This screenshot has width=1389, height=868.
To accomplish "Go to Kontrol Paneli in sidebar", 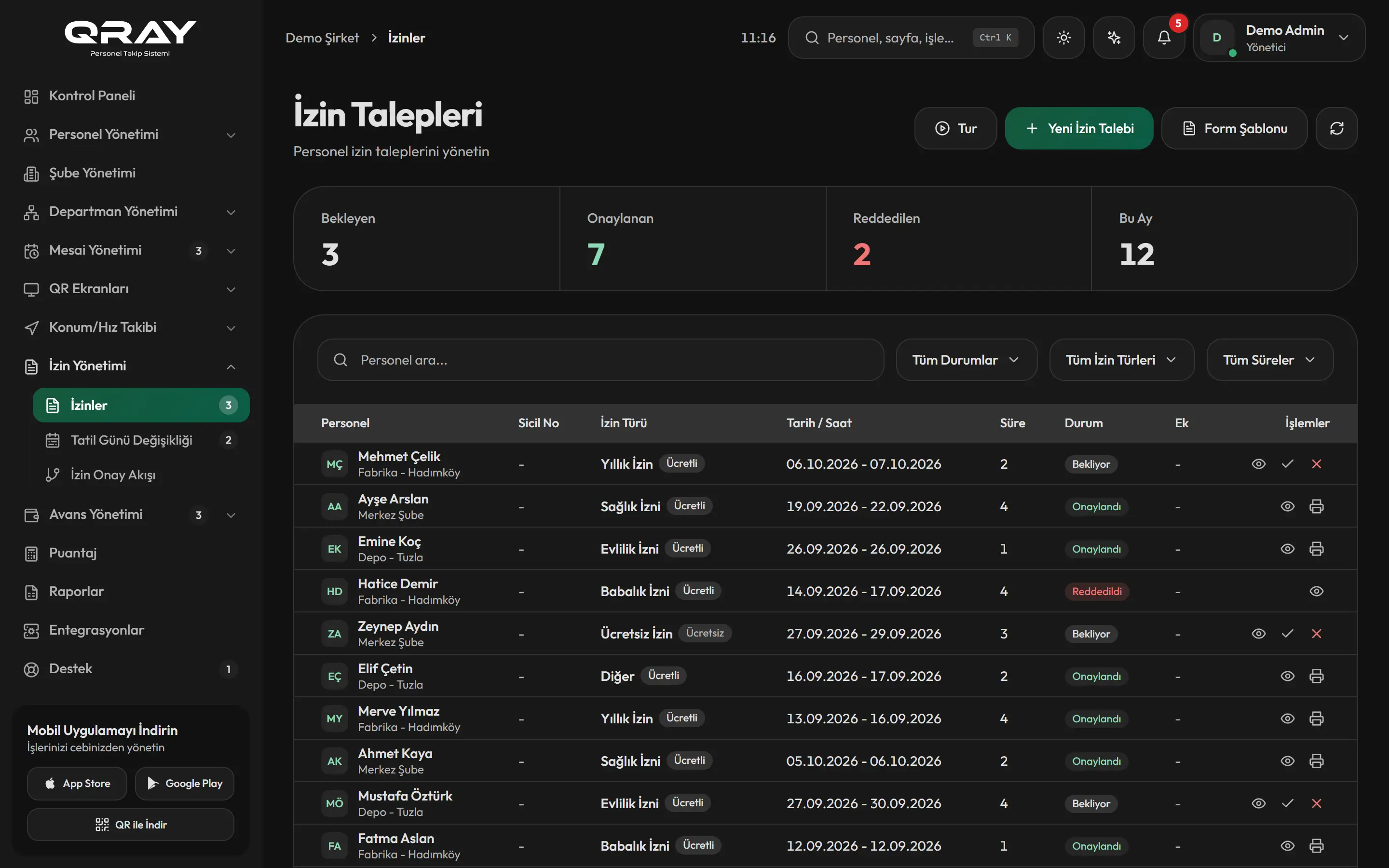I will (130, 96).
